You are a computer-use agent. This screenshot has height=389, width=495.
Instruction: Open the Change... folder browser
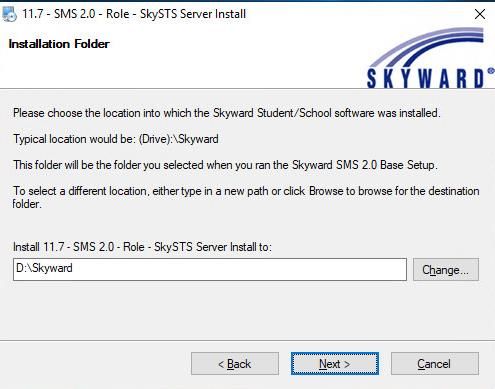point(446,269)
